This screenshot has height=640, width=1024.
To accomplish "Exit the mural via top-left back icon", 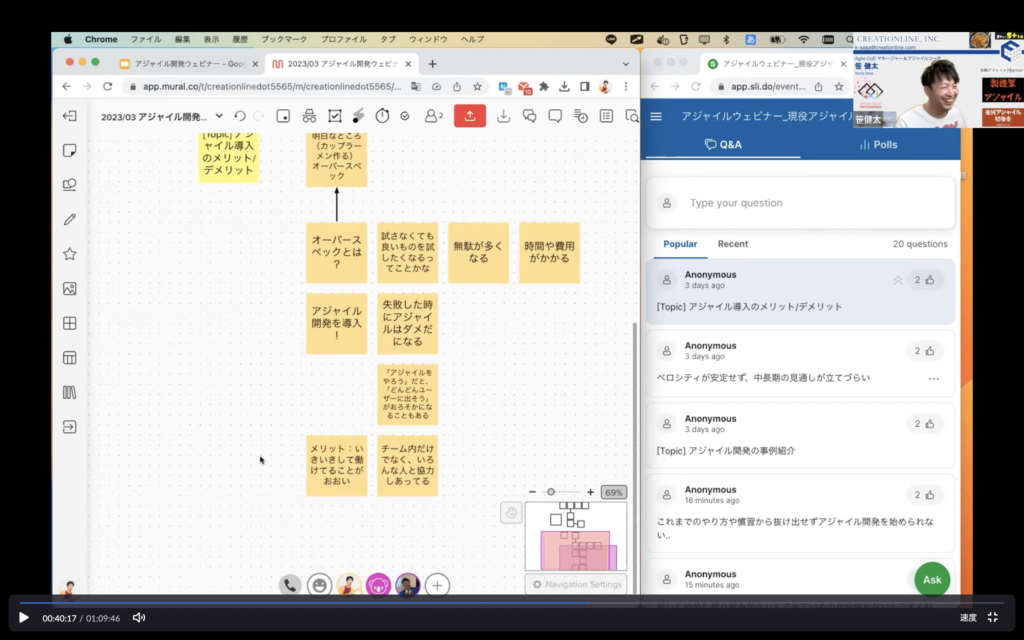I will pos(69,116).
